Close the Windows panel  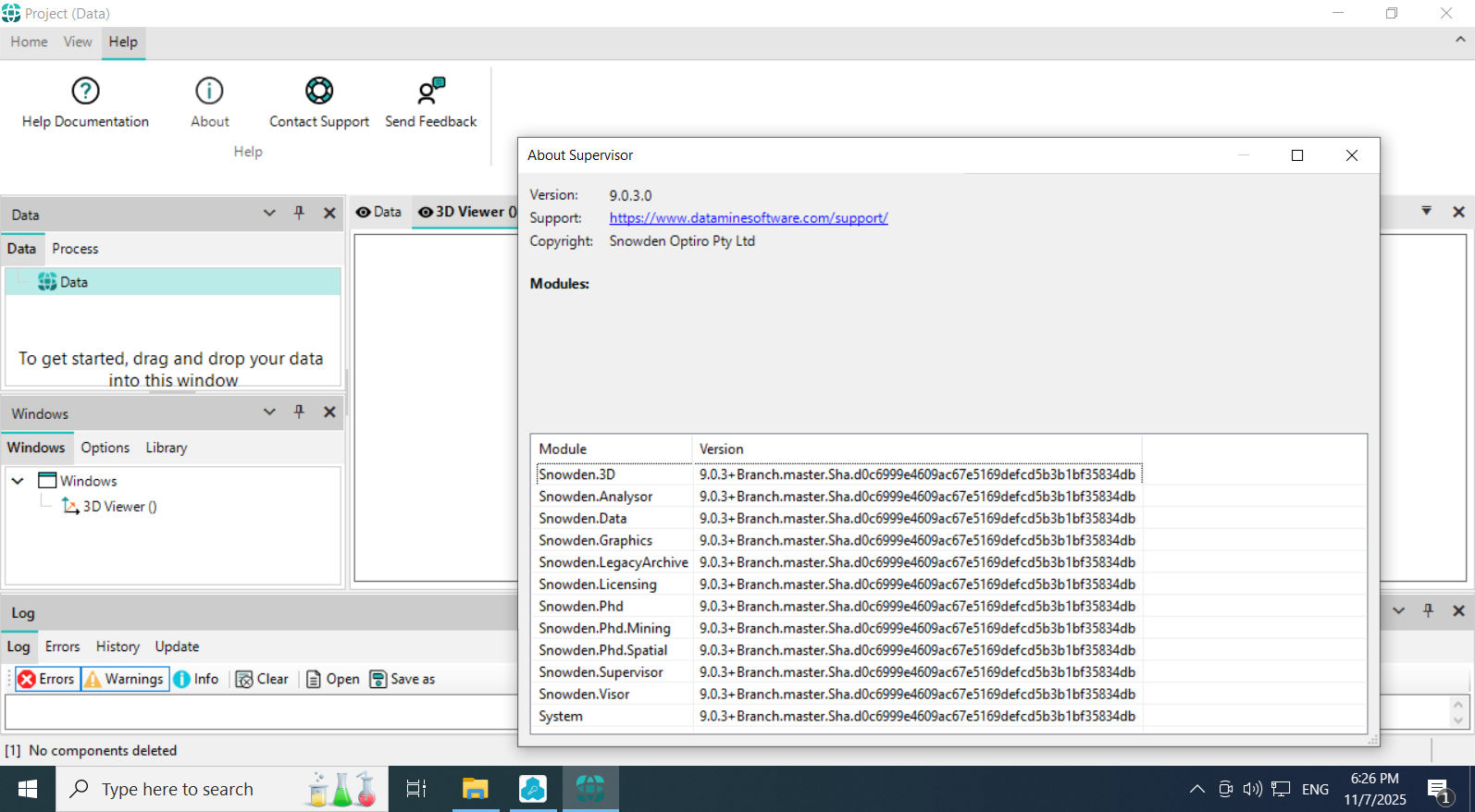[x=329, y=412]
